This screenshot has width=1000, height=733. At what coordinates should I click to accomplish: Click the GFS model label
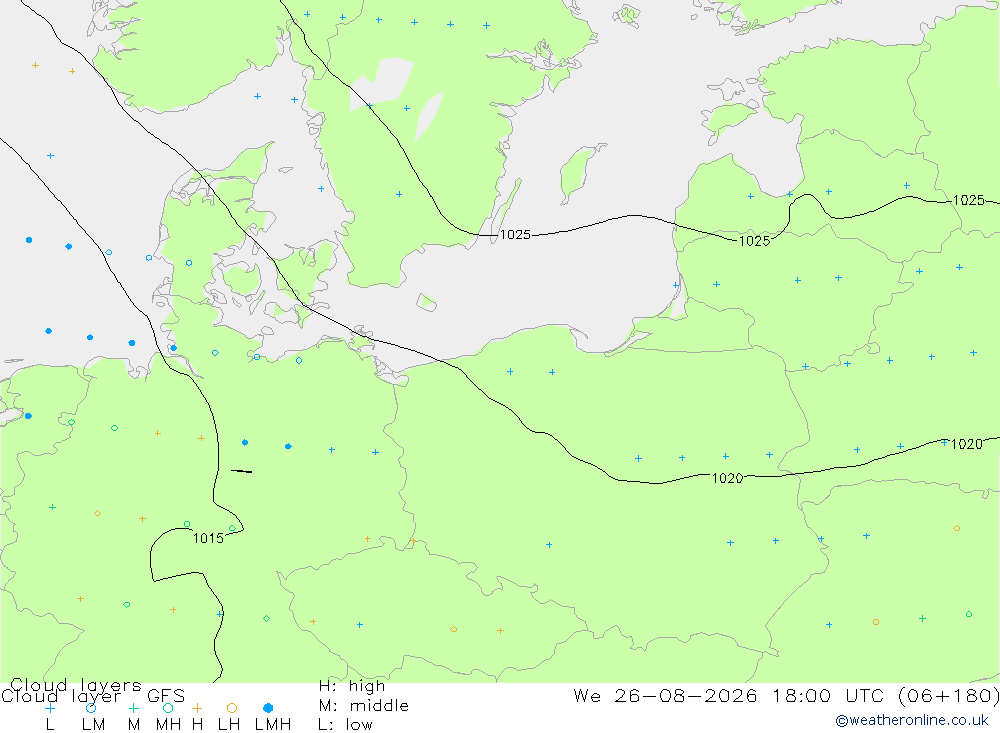tap(166, 696)
